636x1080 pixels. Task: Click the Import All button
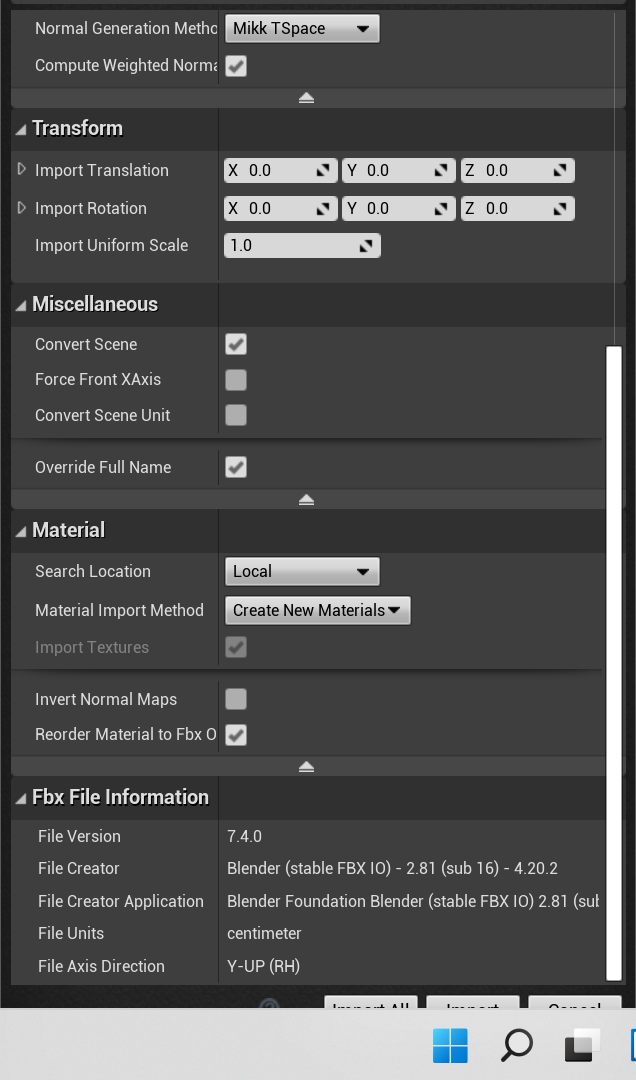[x=370, y=1004]
